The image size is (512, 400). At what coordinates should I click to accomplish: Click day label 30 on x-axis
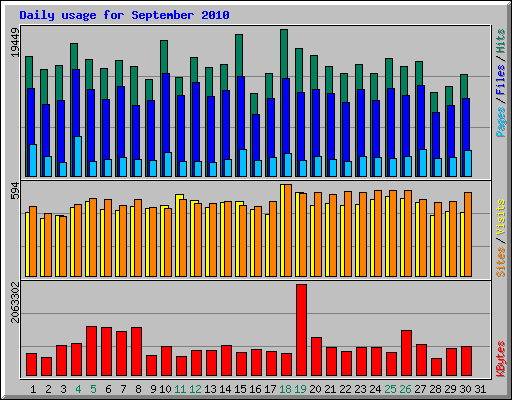coord(465,389)
